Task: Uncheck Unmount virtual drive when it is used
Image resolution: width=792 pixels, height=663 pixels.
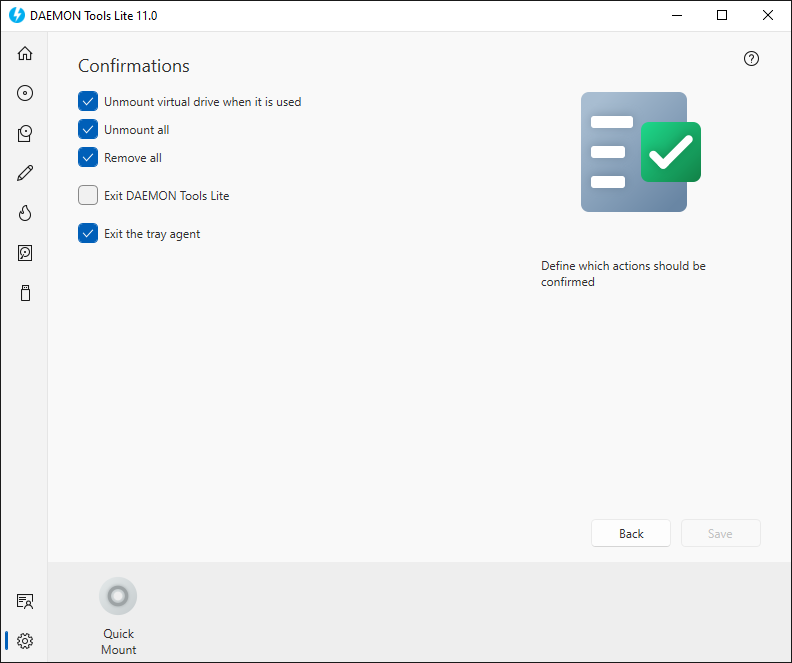Action: (x=88, y=101)
